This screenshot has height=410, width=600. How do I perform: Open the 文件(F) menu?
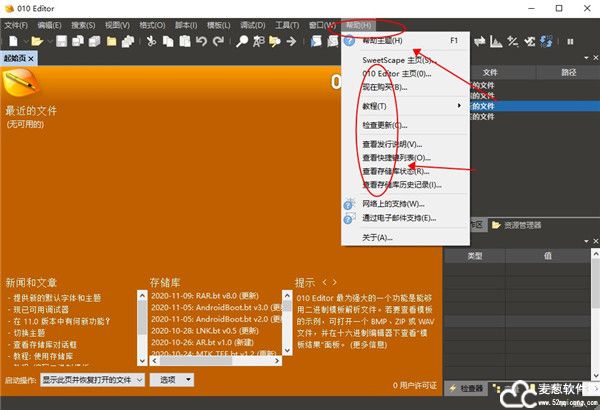pos(16,26)
